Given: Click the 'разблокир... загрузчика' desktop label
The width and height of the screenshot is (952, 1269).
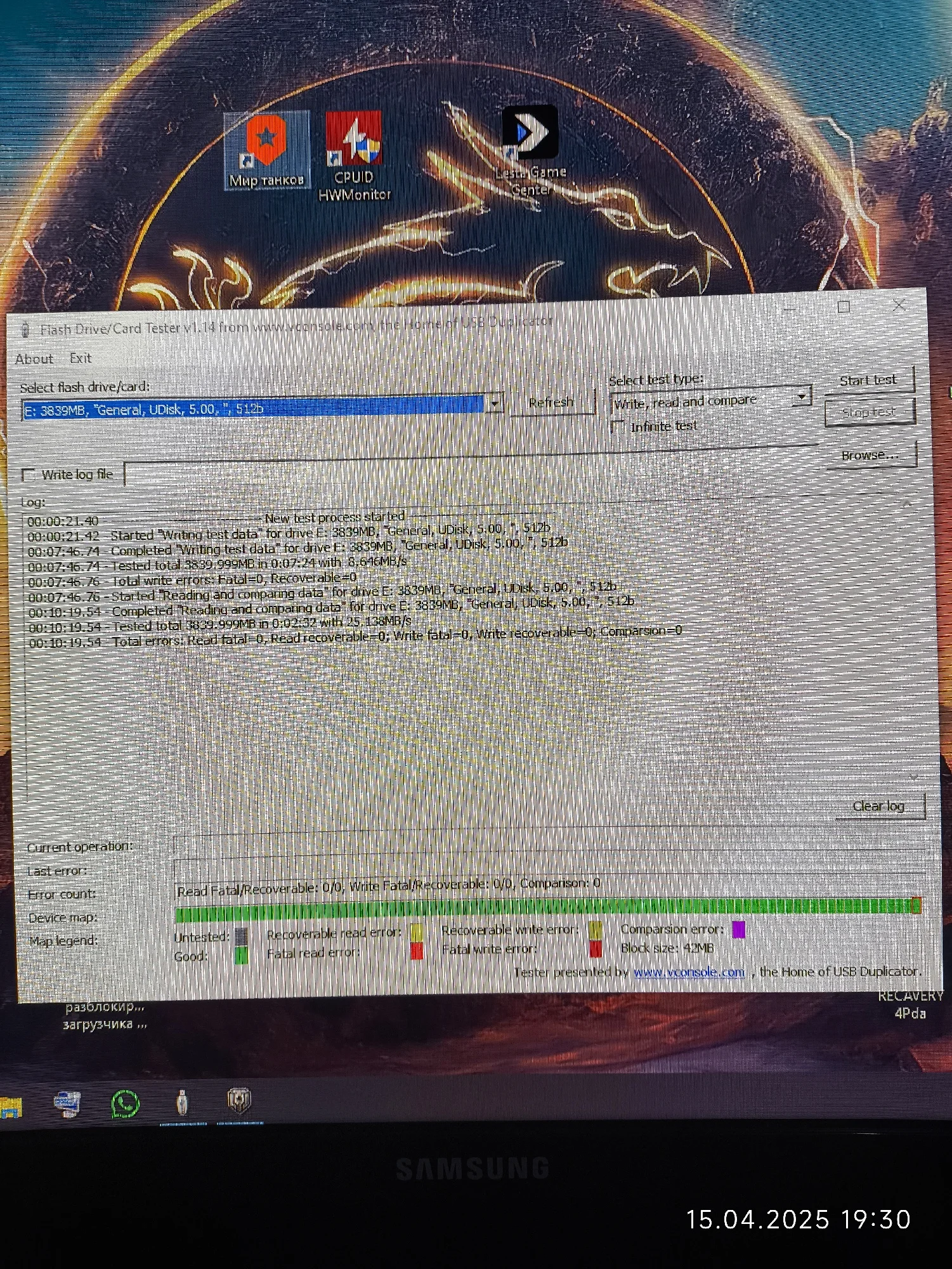Looking at the screenshot, I should tap(105, 1015).
